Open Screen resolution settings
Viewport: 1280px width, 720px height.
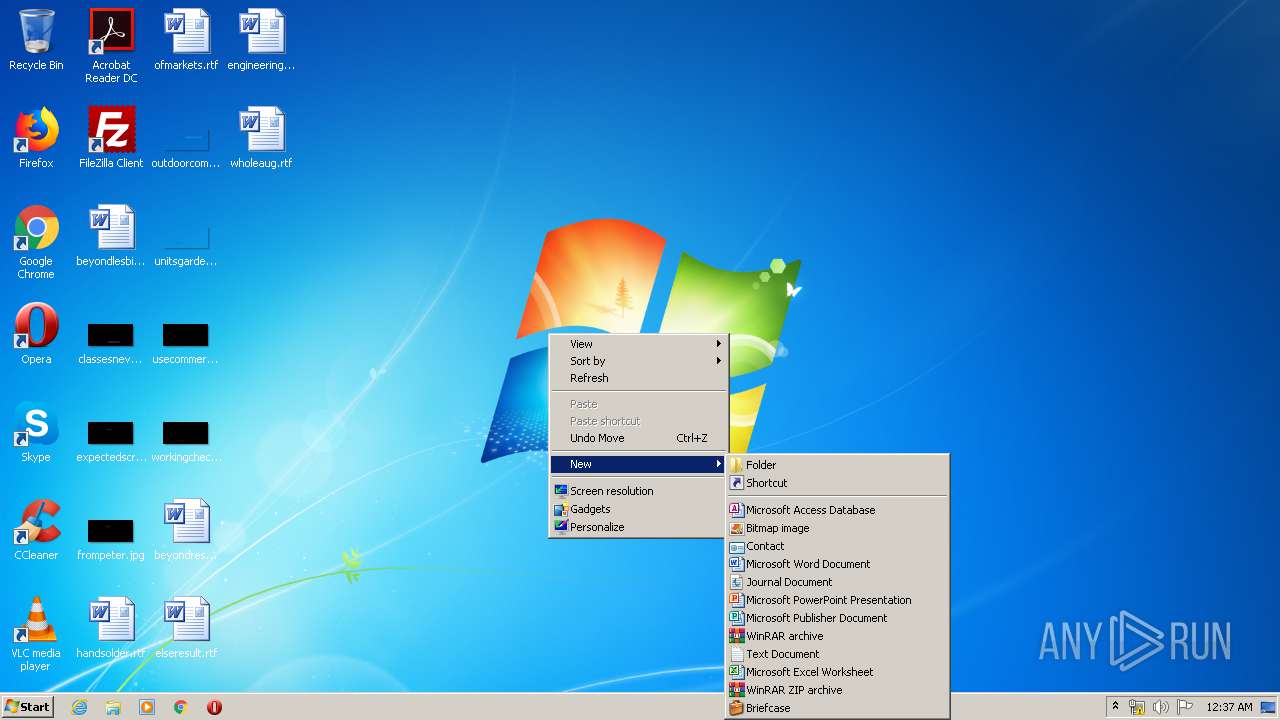tap(638, 491)
